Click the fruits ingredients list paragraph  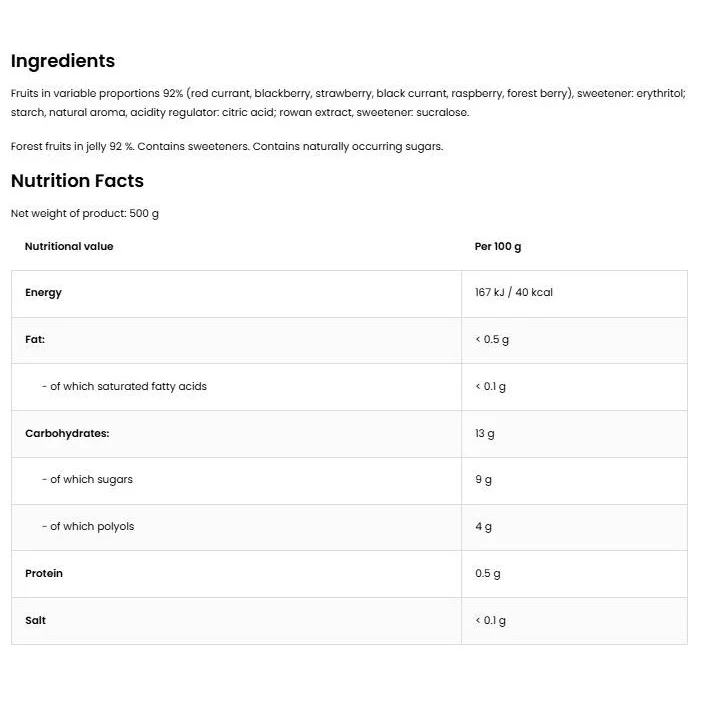[x=348, y=103]
